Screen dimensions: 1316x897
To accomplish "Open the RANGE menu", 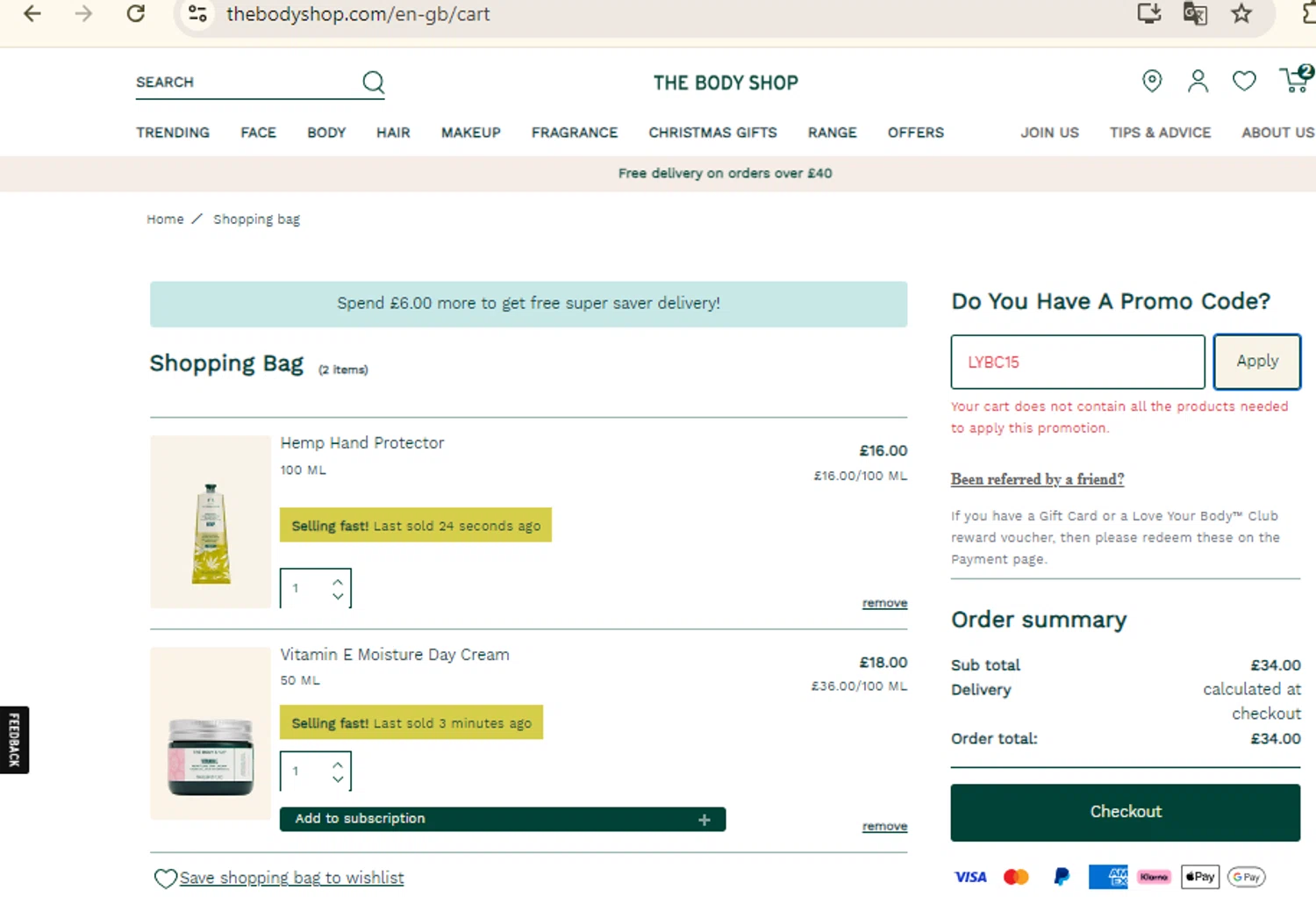I will click(x=832, y=133).
